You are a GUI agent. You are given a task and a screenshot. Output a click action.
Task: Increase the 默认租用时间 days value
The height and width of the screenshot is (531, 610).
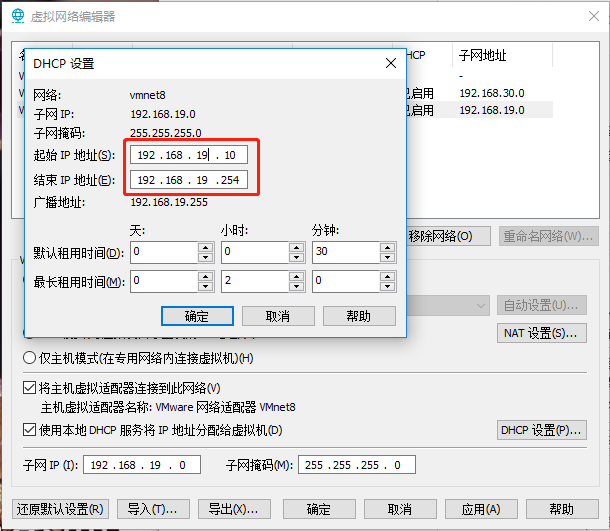tap(206, 247)
